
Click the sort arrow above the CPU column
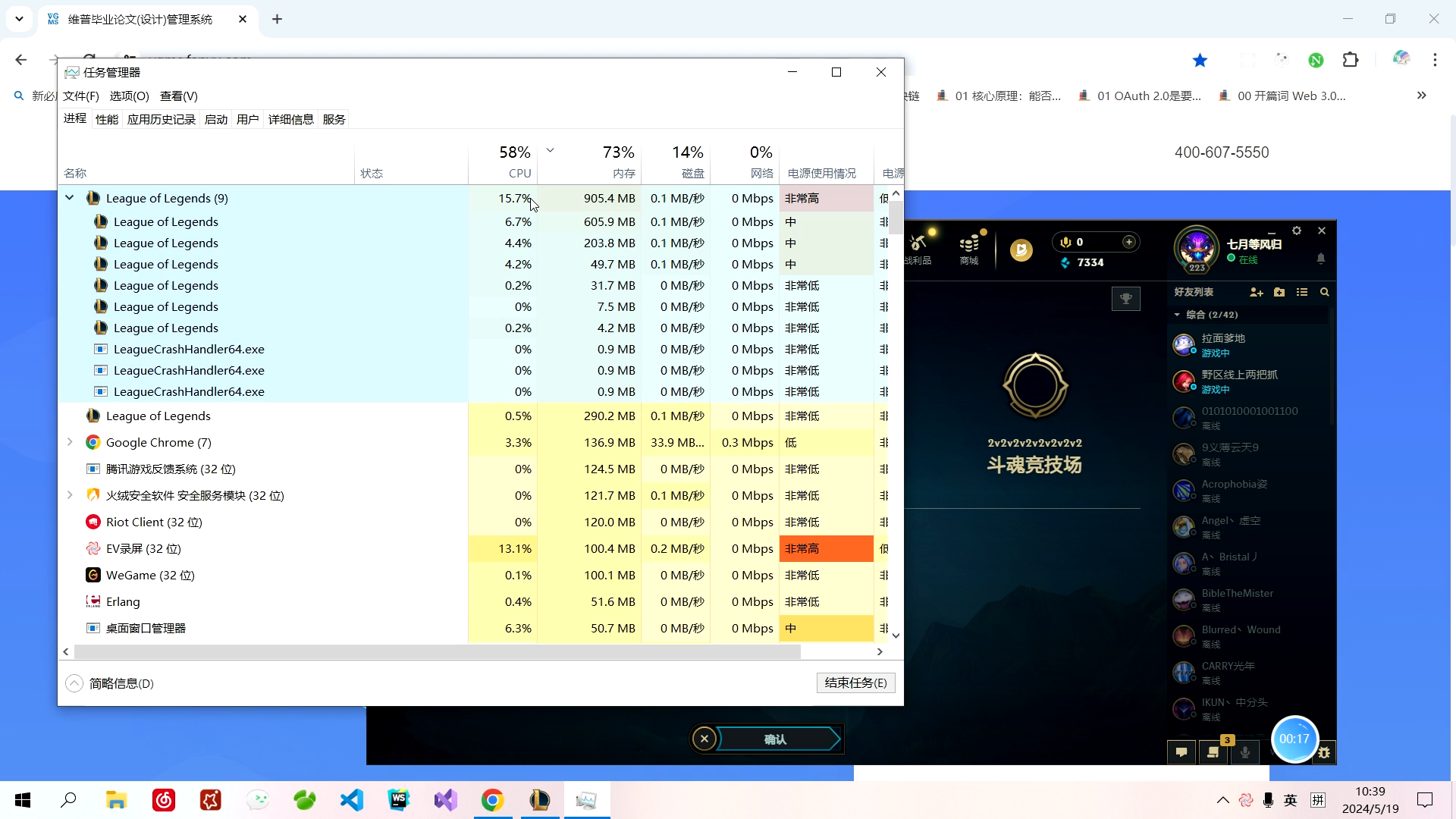click(551, 150)
